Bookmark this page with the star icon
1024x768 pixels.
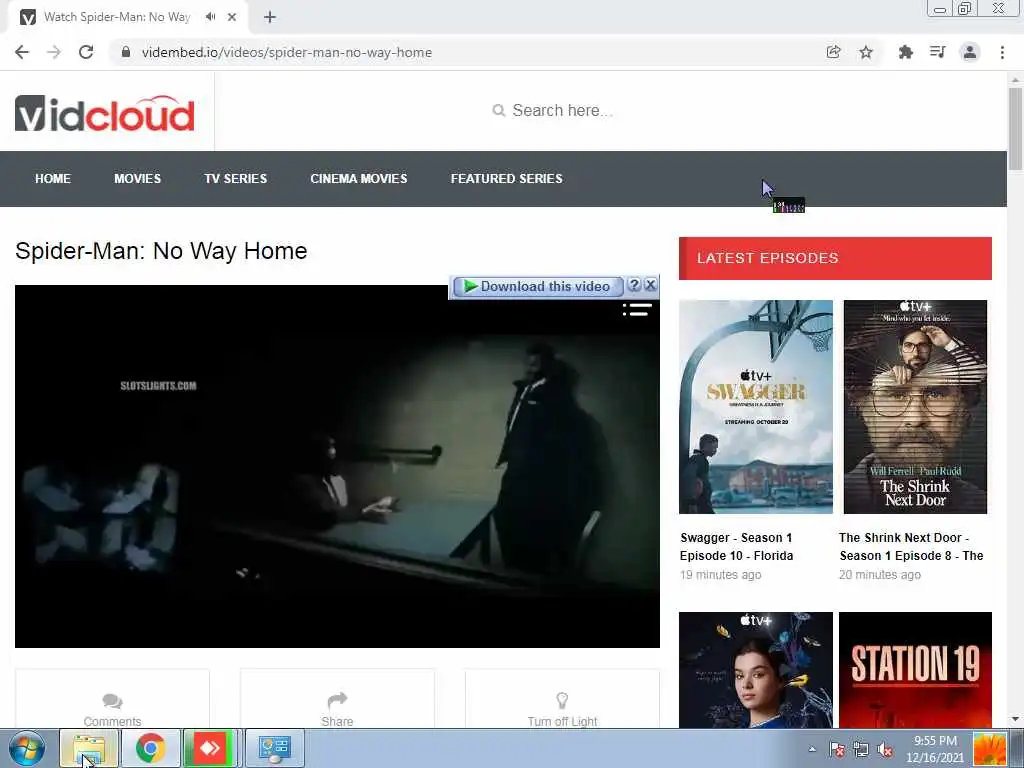pos(866,52)
